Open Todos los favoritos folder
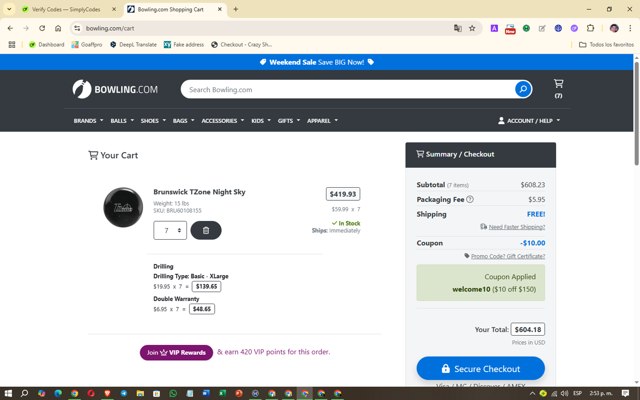 pyautogui.click(x=606, y=44)
